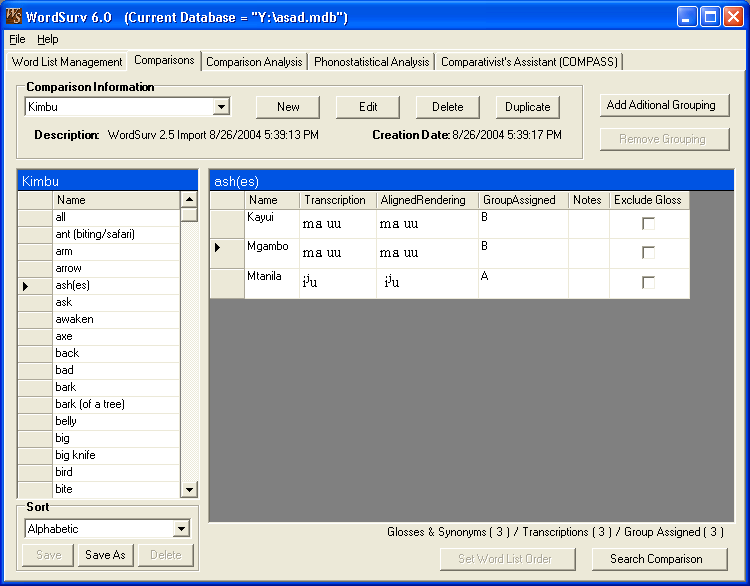The width and height of the screenshot is (750, 586).
Task: Select 'bark (of a tree)' entry
Action: point(116,404)
